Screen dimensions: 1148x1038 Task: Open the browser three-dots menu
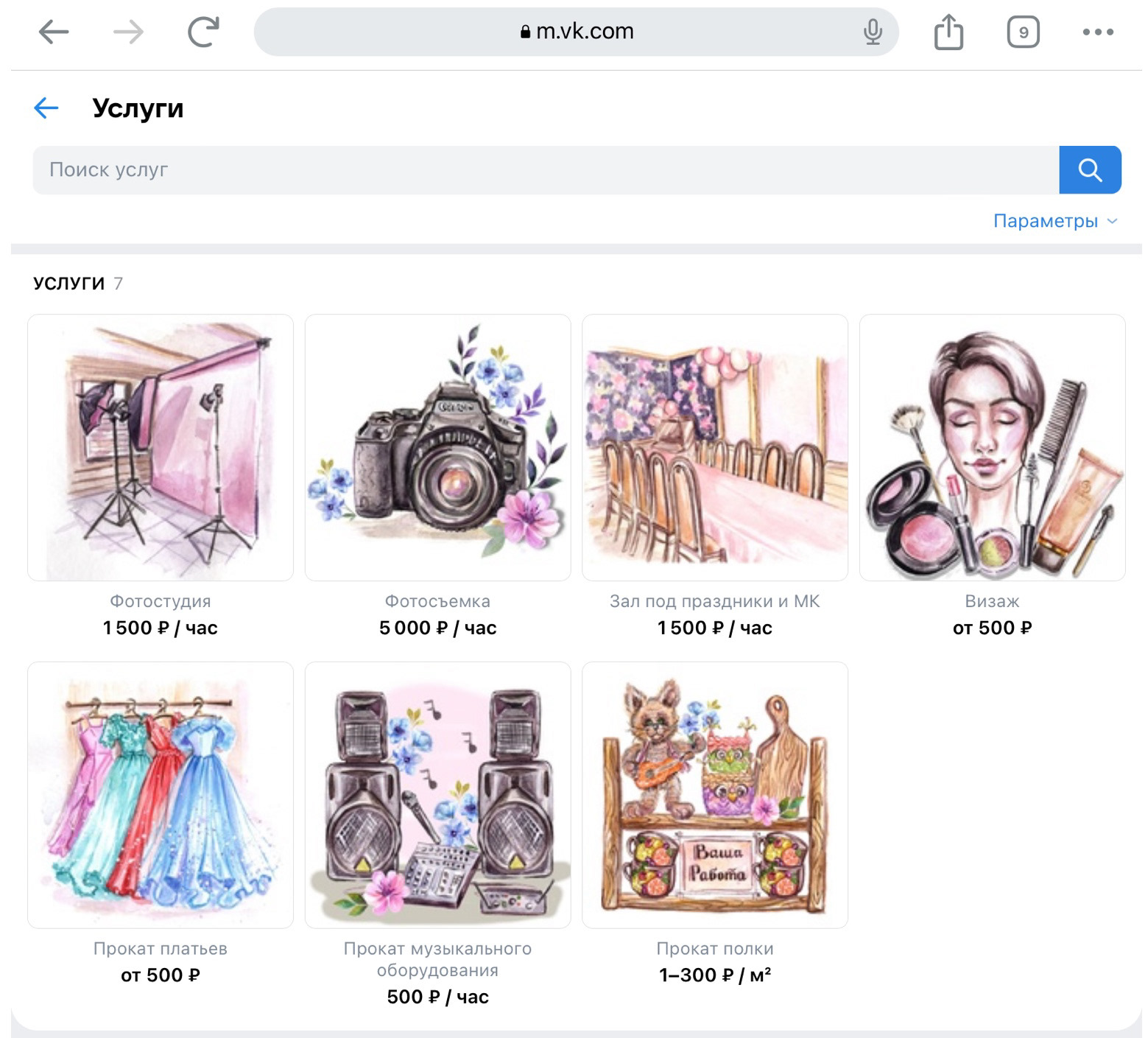point(1098,32)
